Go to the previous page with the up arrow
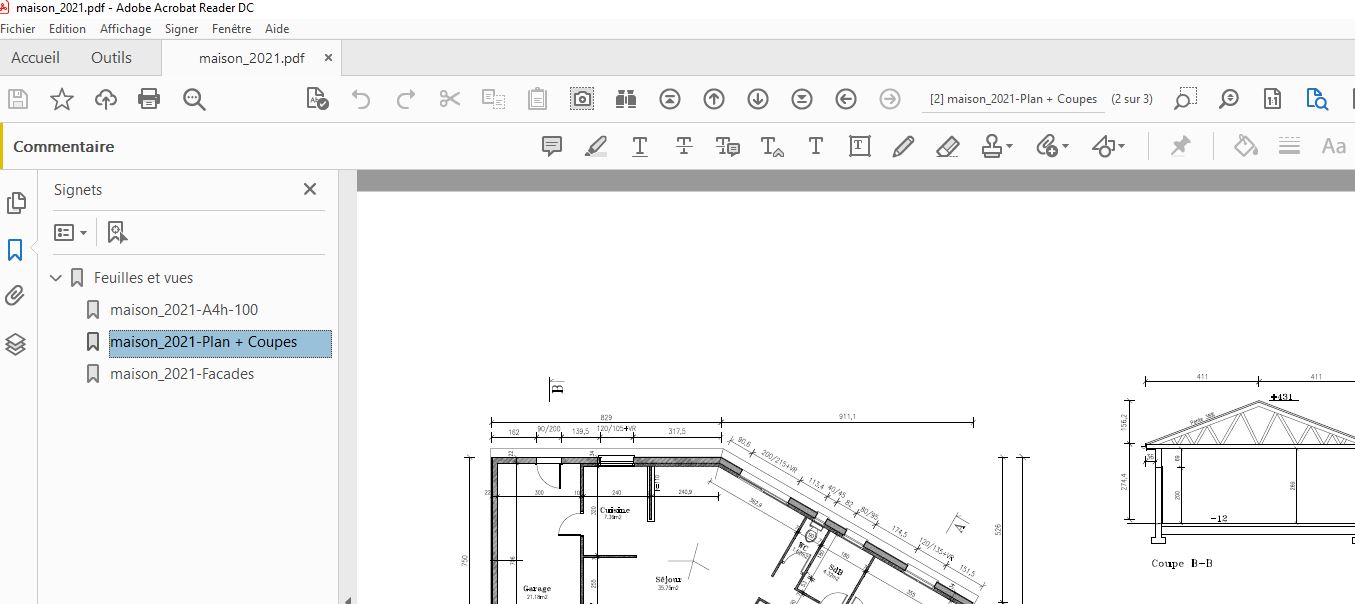This screenshot has width=1355, height=604. pyautogui.click(x=714, y=99)
